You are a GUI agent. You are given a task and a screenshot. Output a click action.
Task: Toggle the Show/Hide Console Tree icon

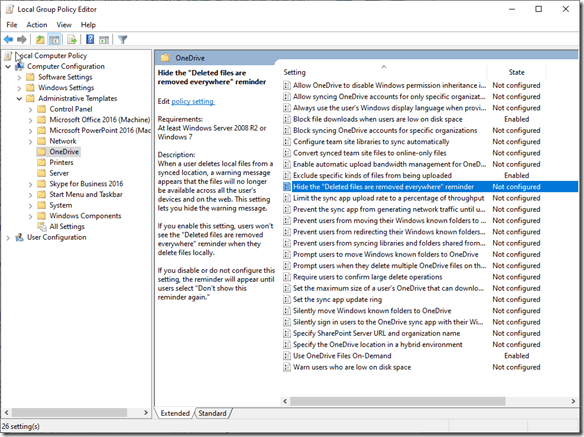click(x=54, y=39)
